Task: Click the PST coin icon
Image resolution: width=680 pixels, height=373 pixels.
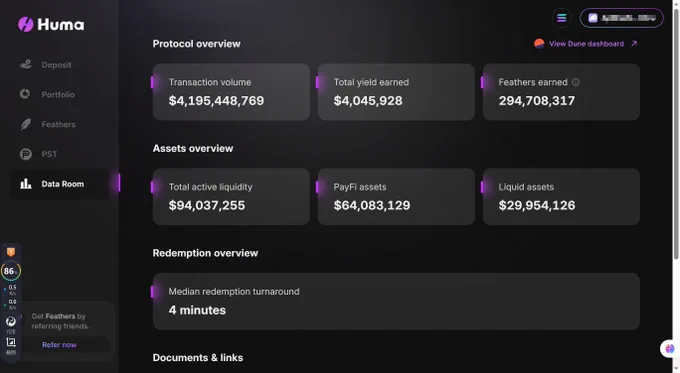Action: (26, 154)
